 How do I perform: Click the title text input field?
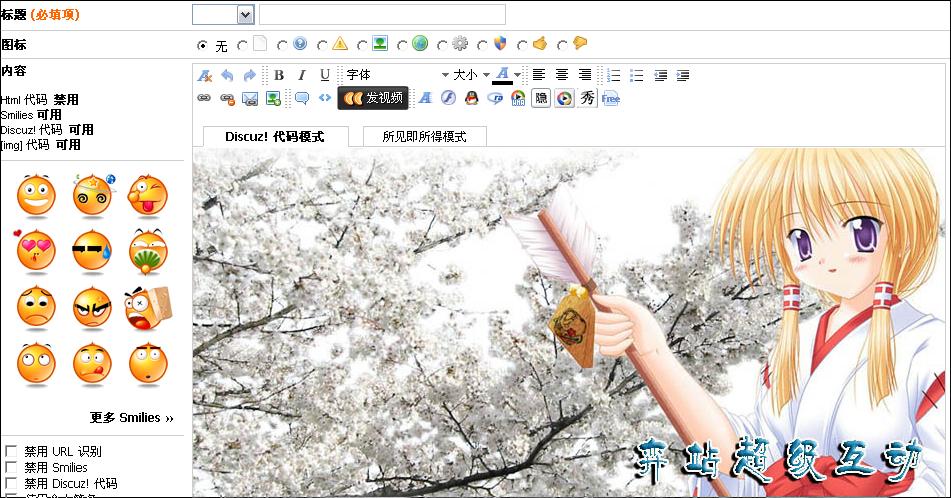(x=382, y=15)
